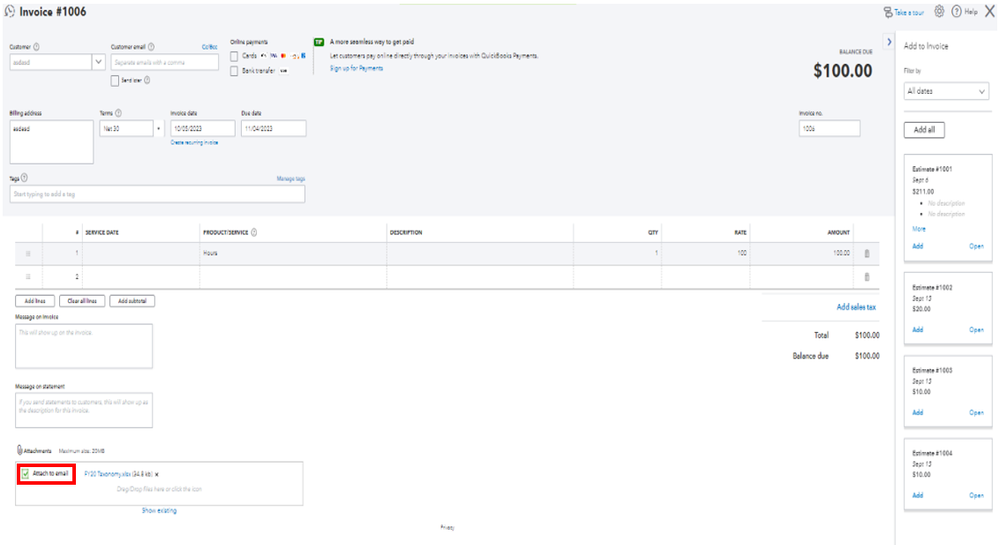999x545 pixels.
Task: Click the Help question mark icon
Action: coord(956,11)
